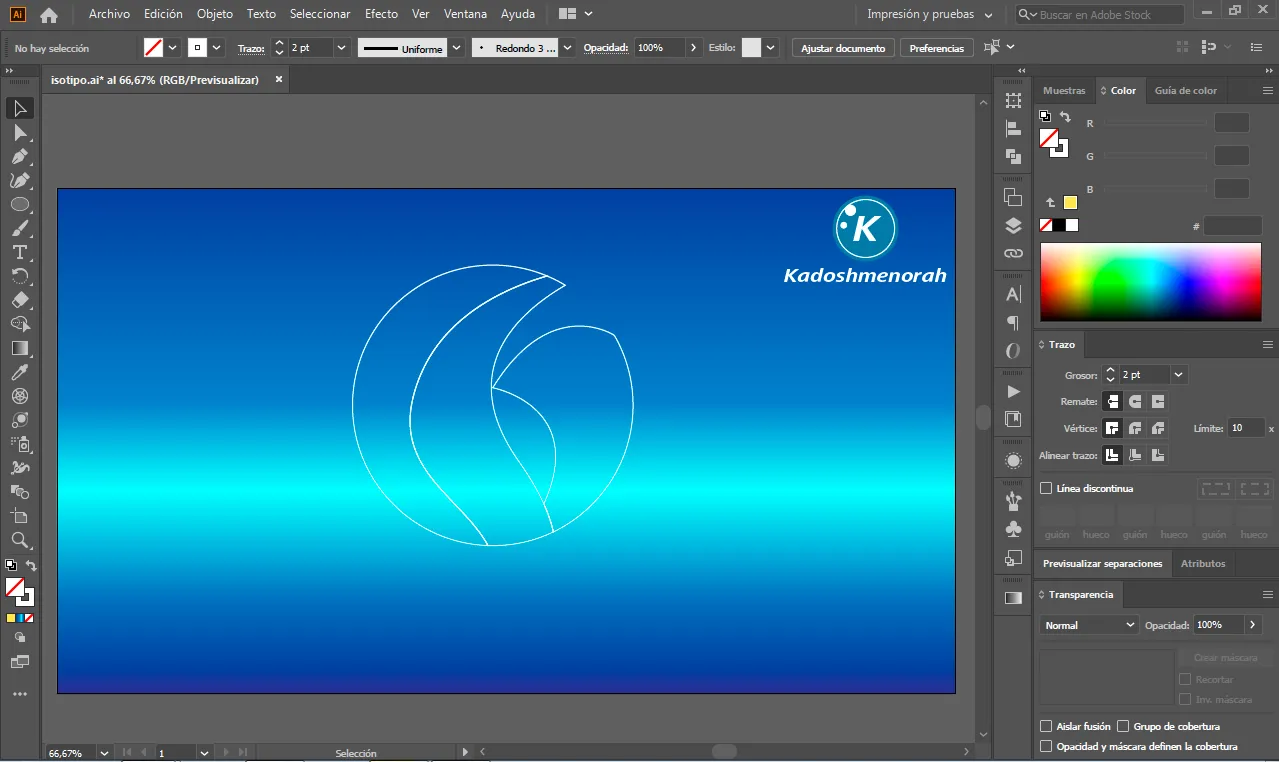The width and height of the screenshot is (1279, 762).
Task: Choose the round join Vértice option
Action: tap(1135, 428)
